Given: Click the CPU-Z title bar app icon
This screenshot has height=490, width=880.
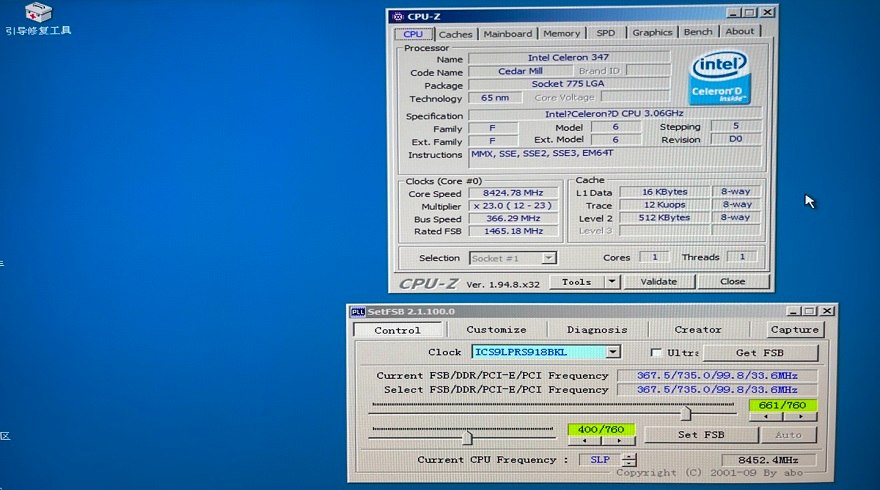Looking at the screenshot, I should [398, 16].
